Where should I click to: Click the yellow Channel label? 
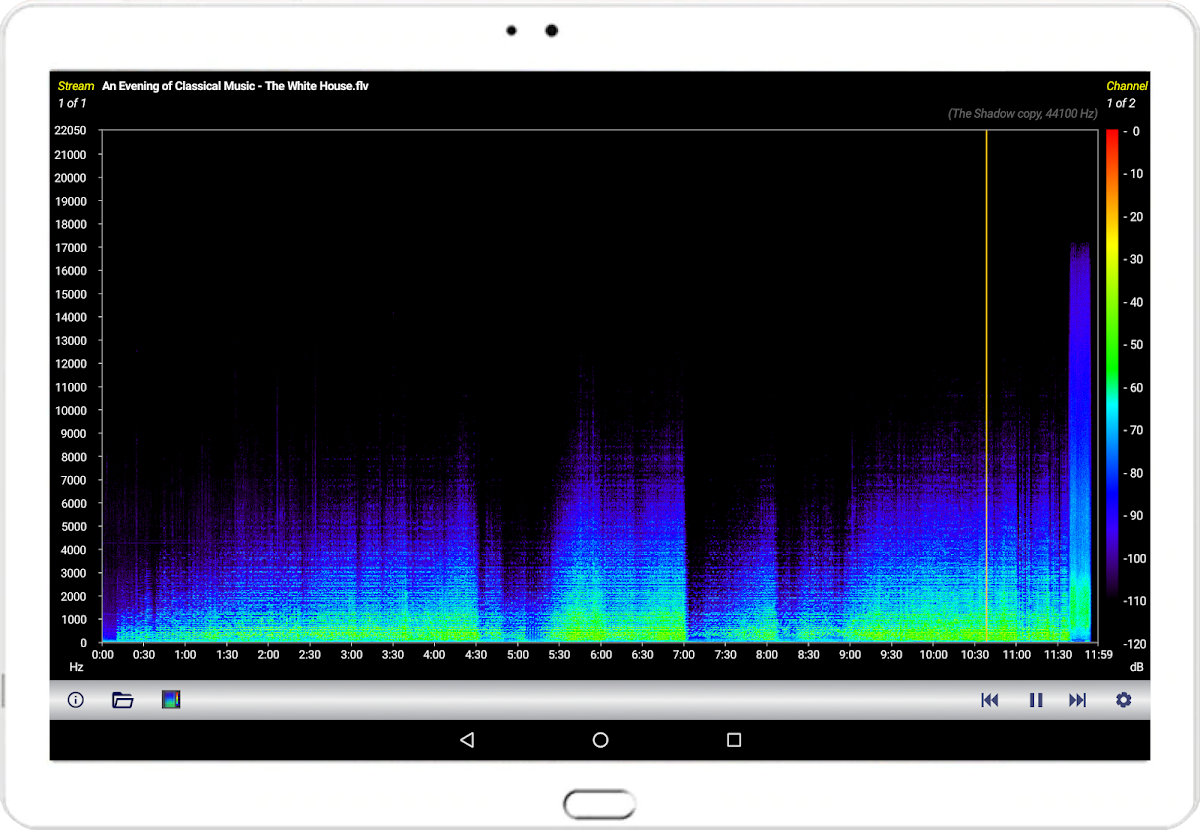pos(1126,86)
